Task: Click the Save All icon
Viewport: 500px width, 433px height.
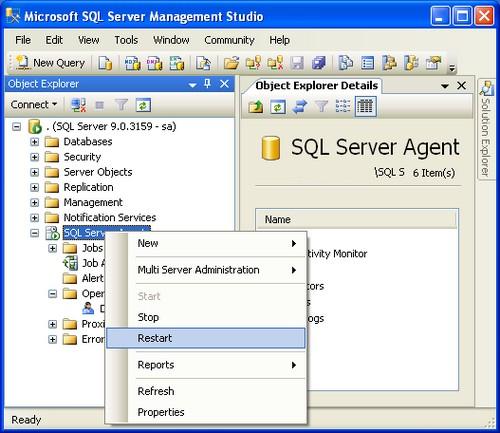Action: tap(319, 63)
